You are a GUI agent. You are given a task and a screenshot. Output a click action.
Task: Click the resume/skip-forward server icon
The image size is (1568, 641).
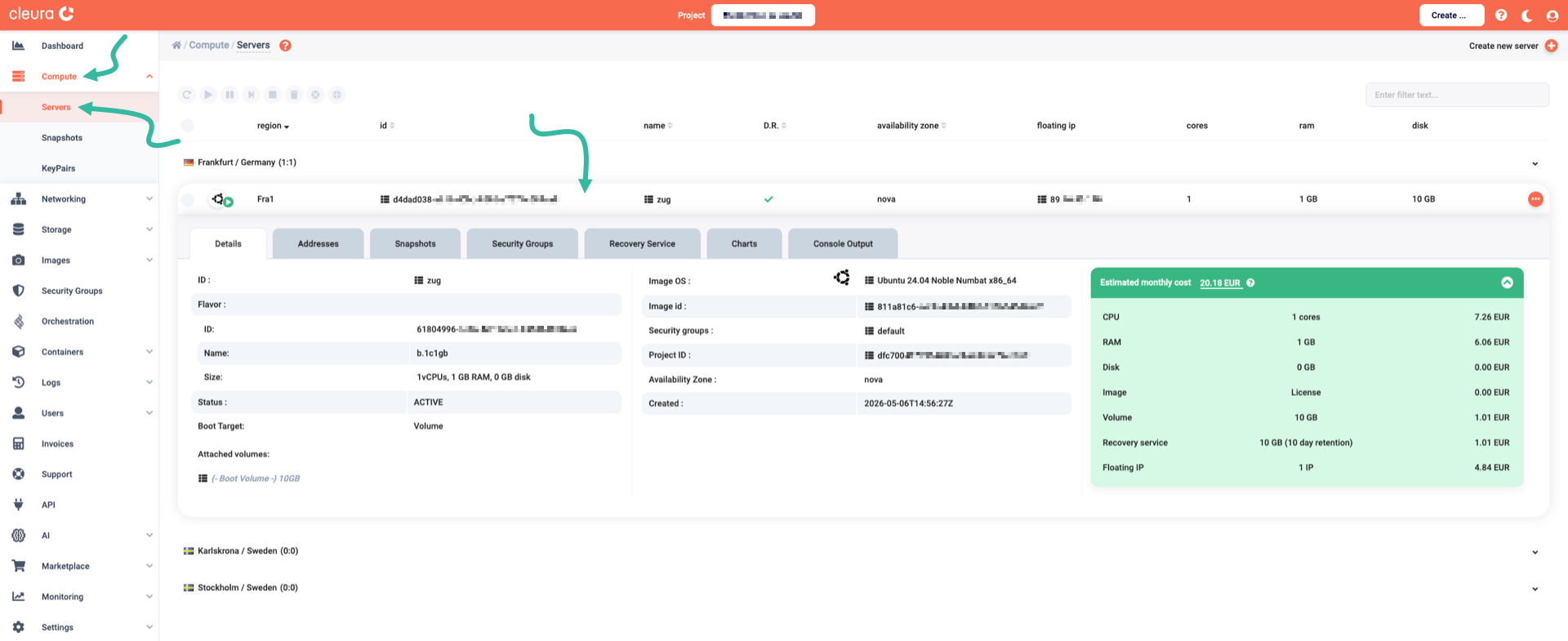tap(252, 95)
